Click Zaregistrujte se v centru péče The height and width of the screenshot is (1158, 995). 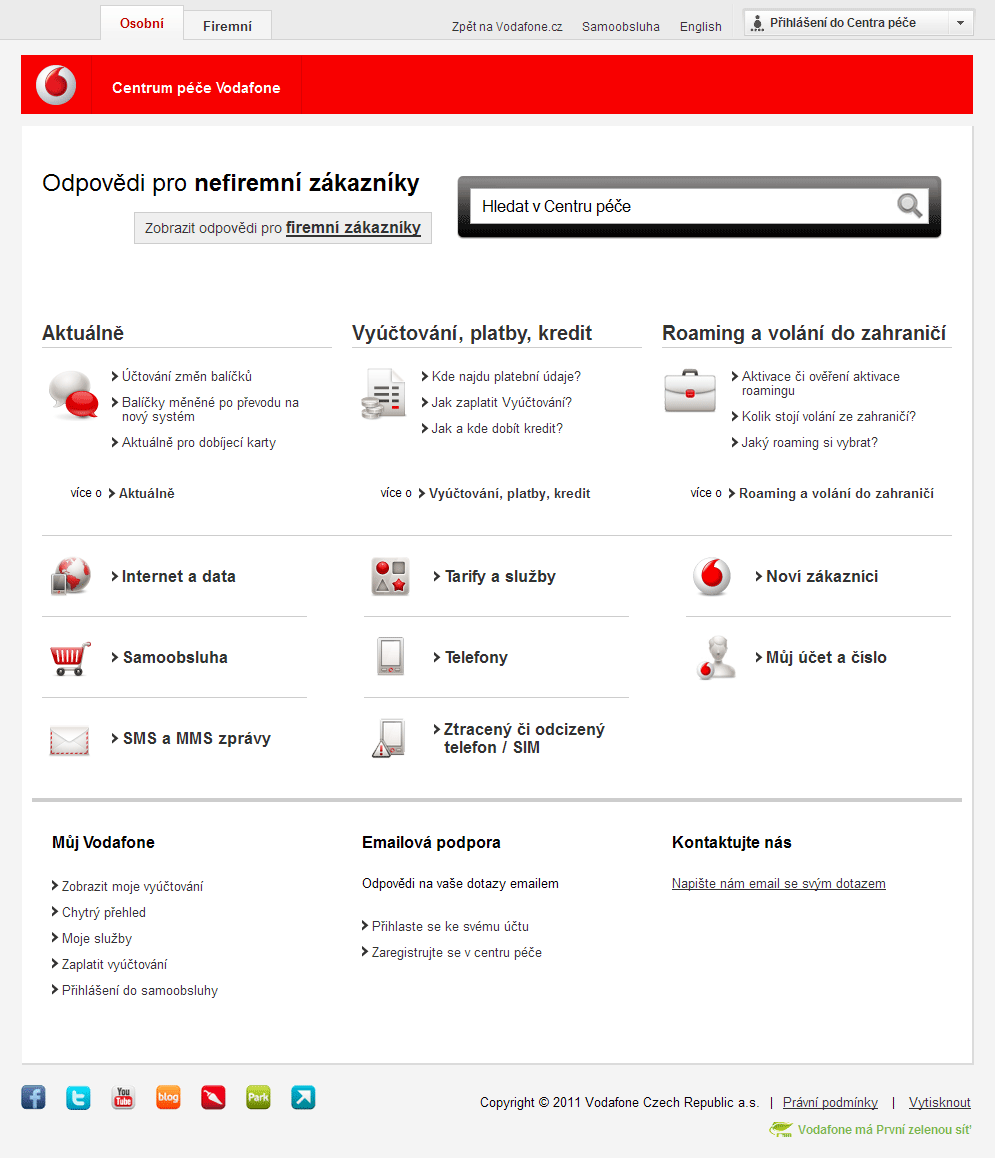(x=457, y=952)
